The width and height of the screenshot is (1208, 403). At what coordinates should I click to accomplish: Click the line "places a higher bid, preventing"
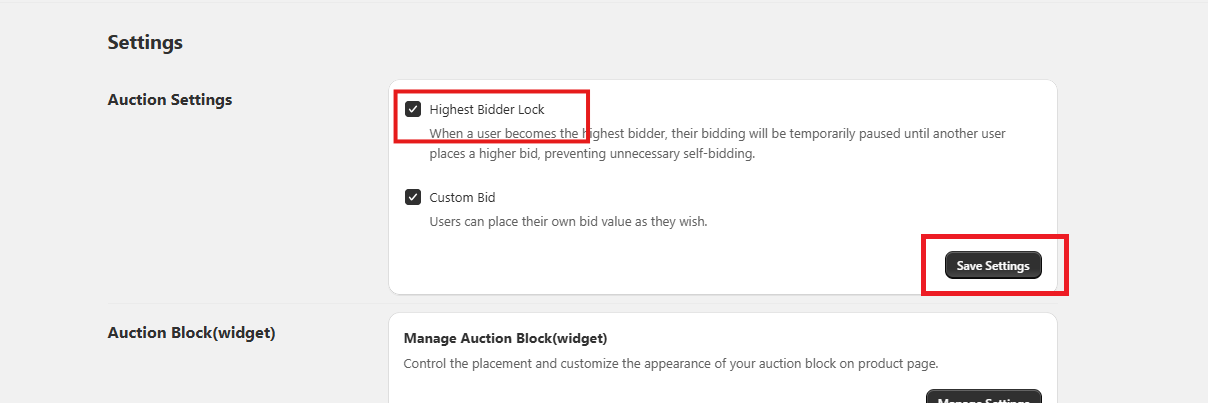591,154
